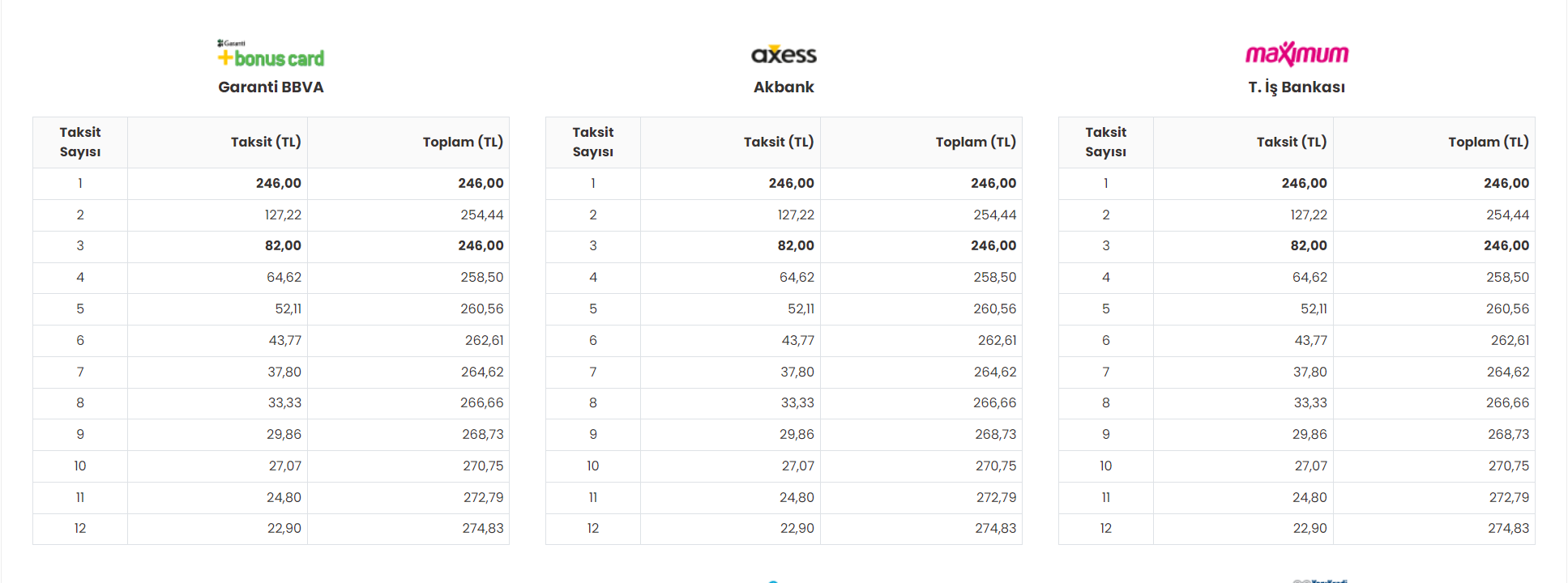
Task: Select the Garanti BBVA bank heading
Action: [271, 87]
